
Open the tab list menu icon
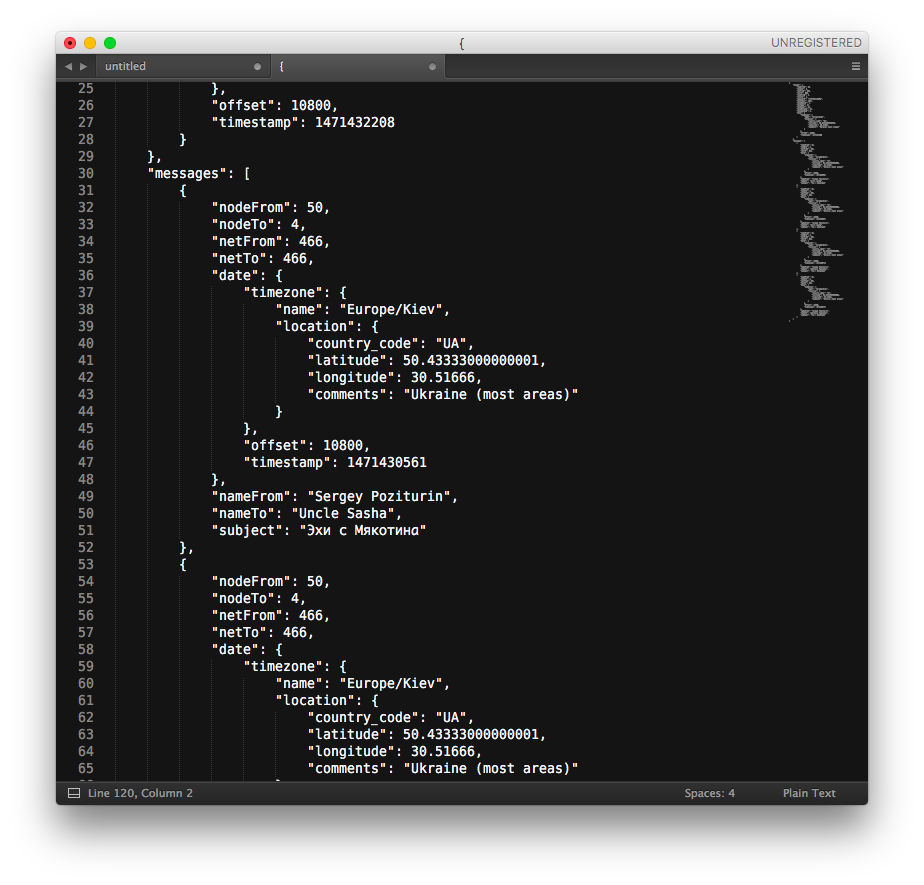click(855, 66)
